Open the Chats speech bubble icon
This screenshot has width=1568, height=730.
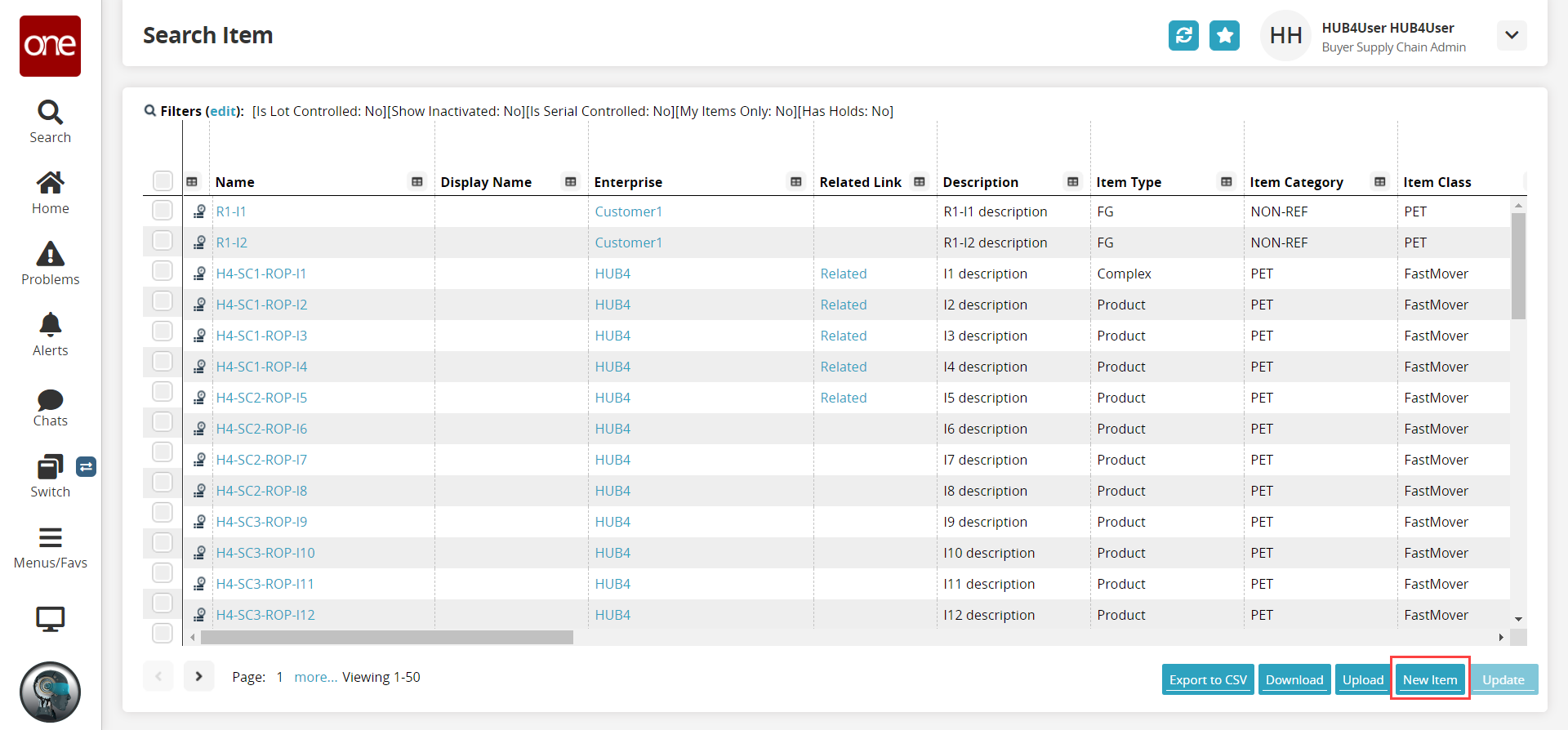click(x=50, y=400)
